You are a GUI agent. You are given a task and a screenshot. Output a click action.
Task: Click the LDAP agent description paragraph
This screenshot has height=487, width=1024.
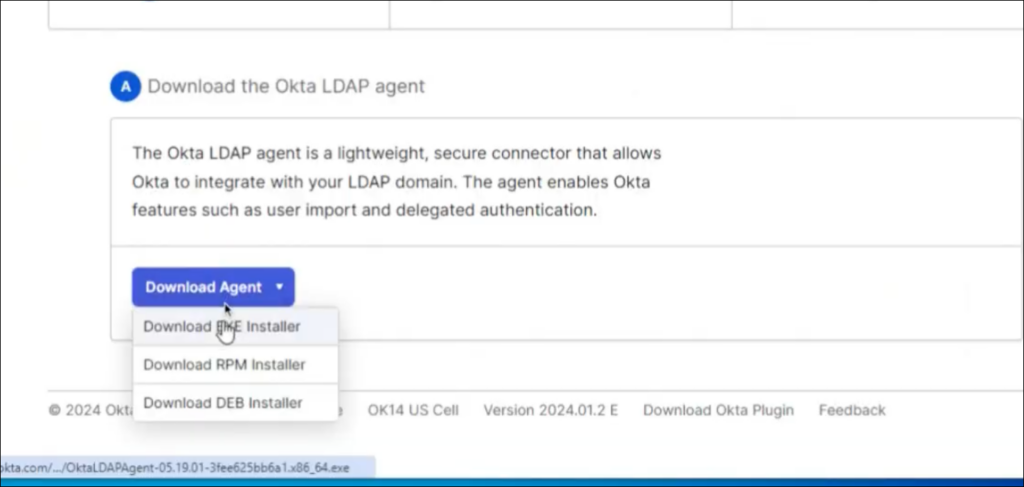click(x=397, y=182)
